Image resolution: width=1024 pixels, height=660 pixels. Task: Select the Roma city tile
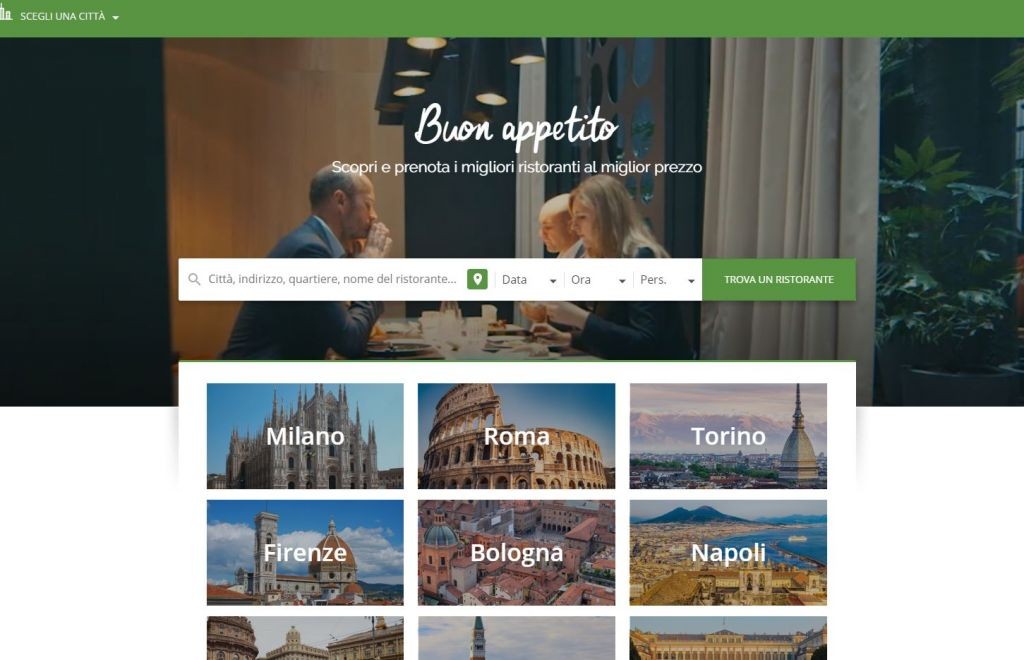pyautogui.click(x=517, y=436)
